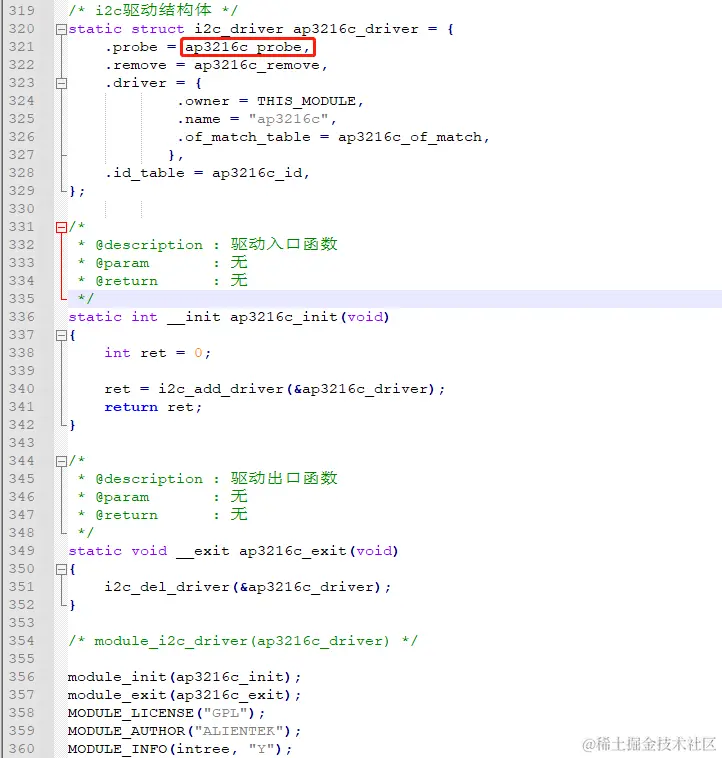Click the i2c驱动结构体 comment on line 319
The width and height of the screenshot is (722, 758).
tap(154, 10)
